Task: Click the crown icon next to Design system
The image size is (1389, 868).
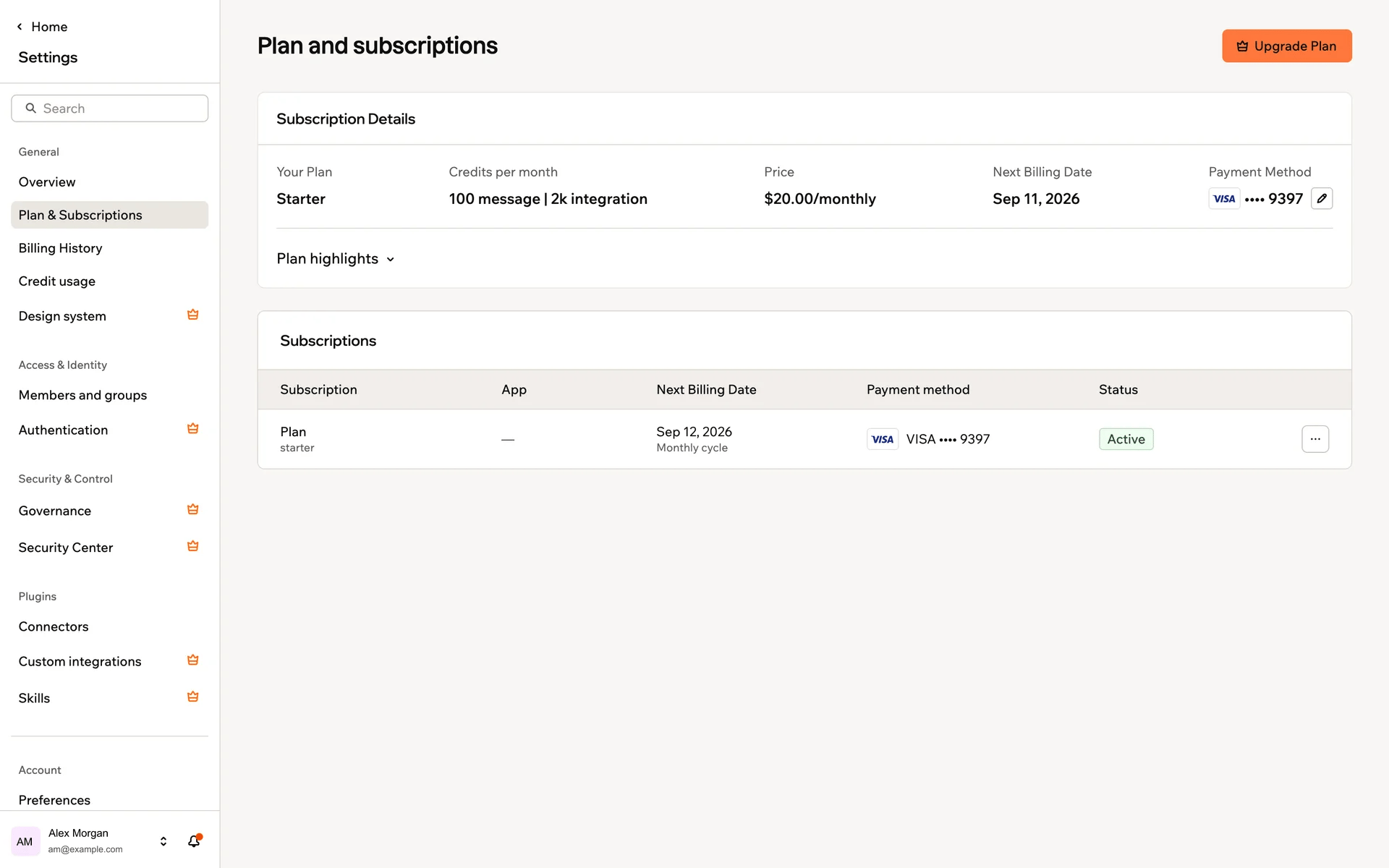Action: tap(192, 315)
